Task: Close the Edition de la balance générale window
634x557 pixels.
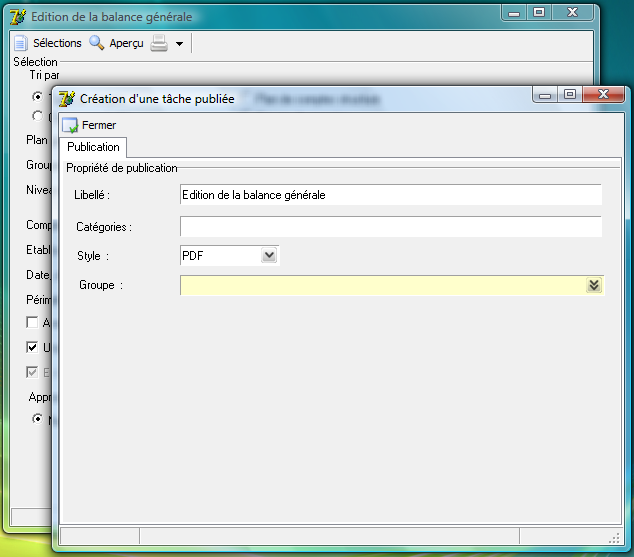Action: 572,13
